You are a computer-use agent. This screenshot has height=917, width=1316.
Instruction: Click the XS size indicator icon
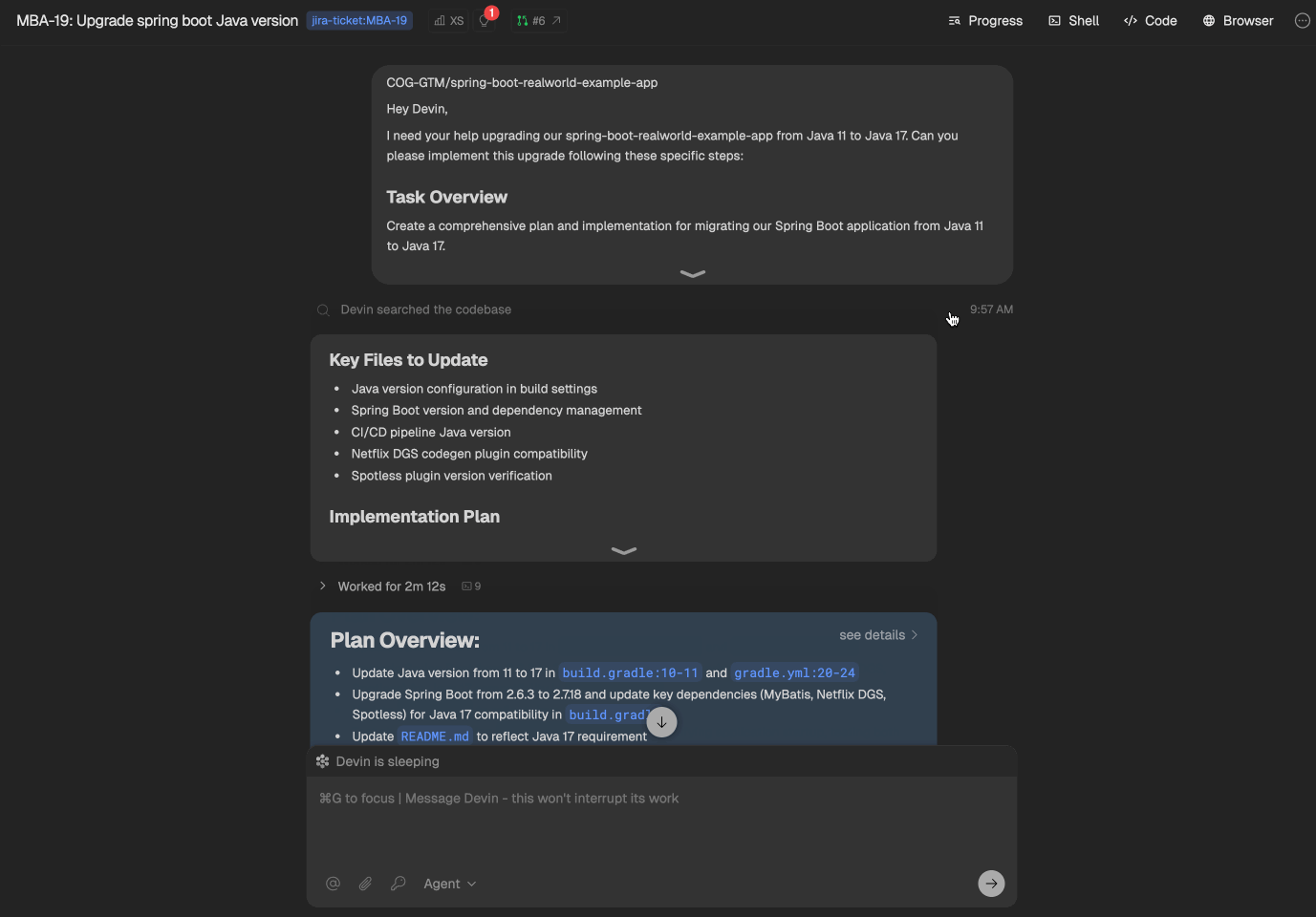pyautogui.click(x=448, y=20)
